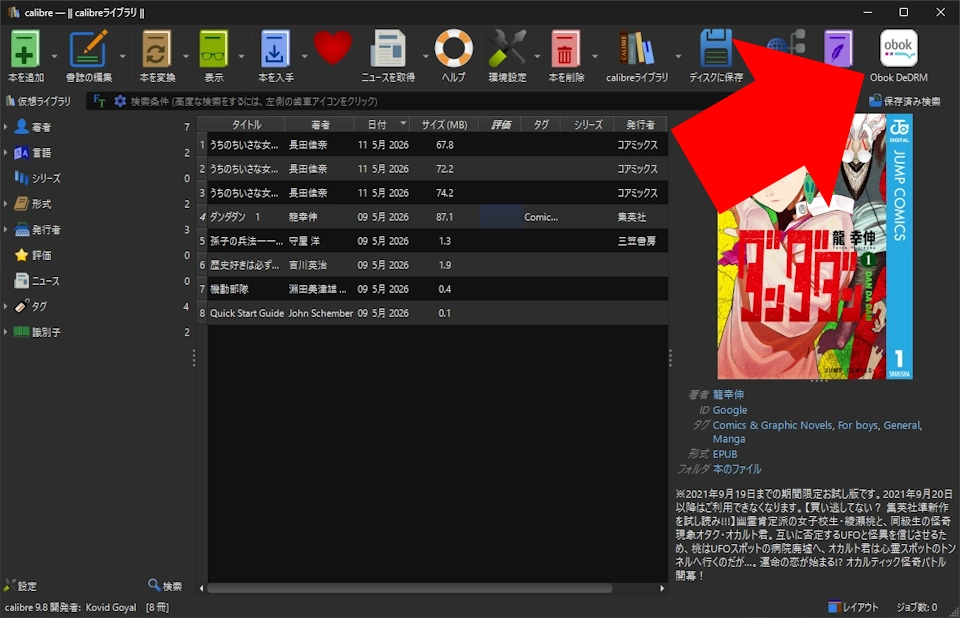Expand the Publisher (発行者) tree node
960x618 pixels.
6,229
